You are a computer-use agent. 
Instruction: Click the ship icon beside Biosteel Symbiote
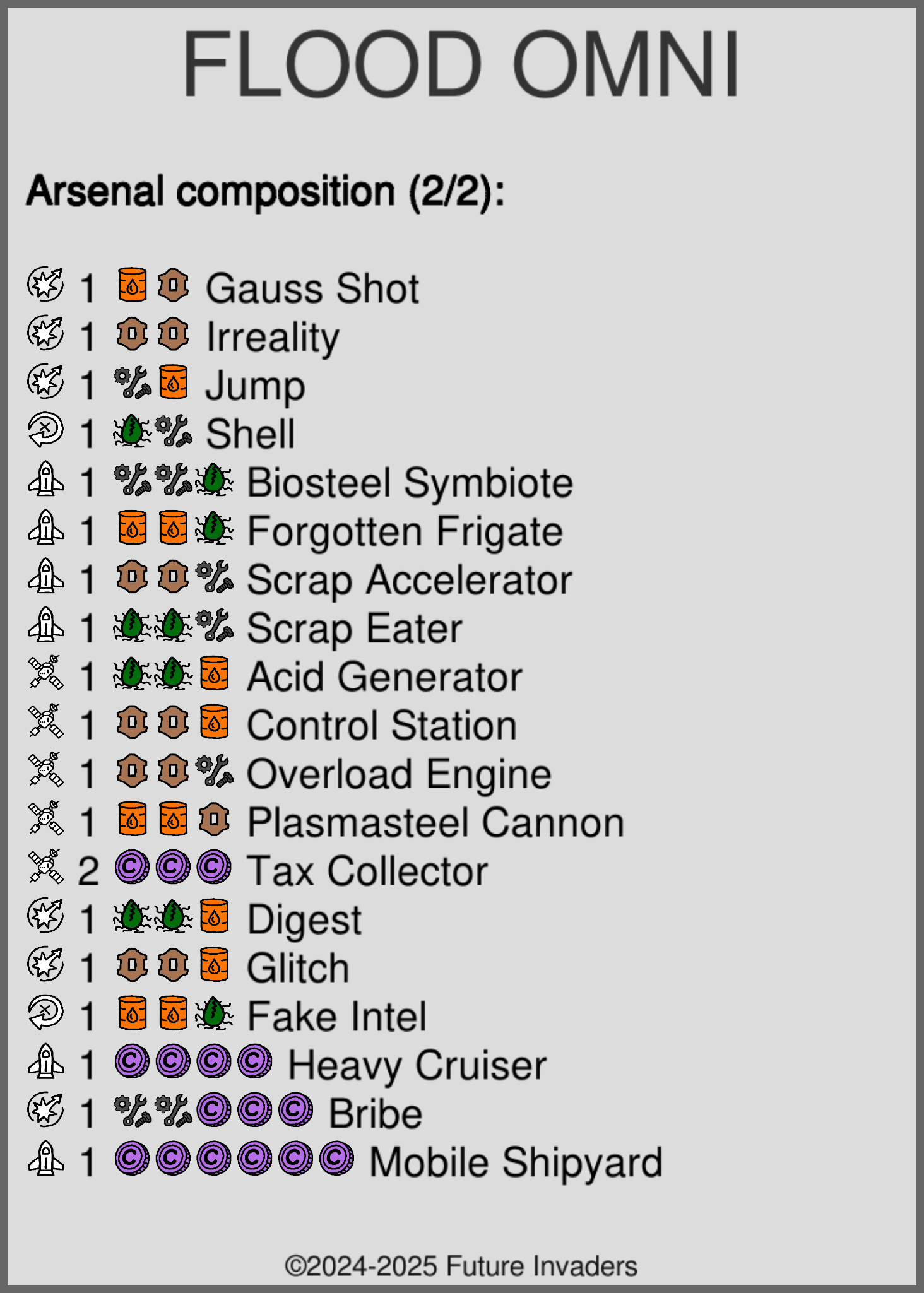click(45, 480)
